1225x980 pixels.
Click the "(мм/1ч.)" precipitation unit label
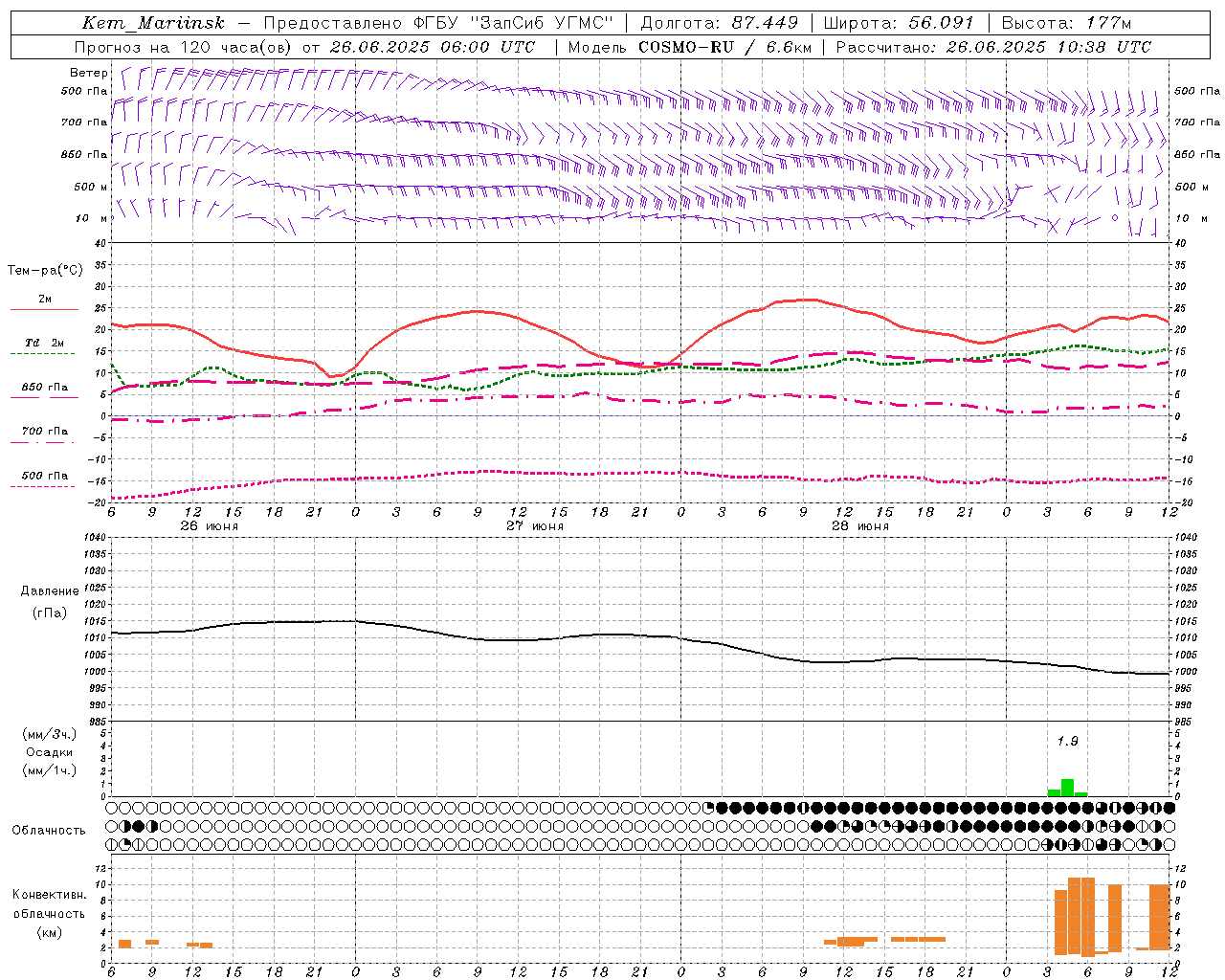pos(50,770)
